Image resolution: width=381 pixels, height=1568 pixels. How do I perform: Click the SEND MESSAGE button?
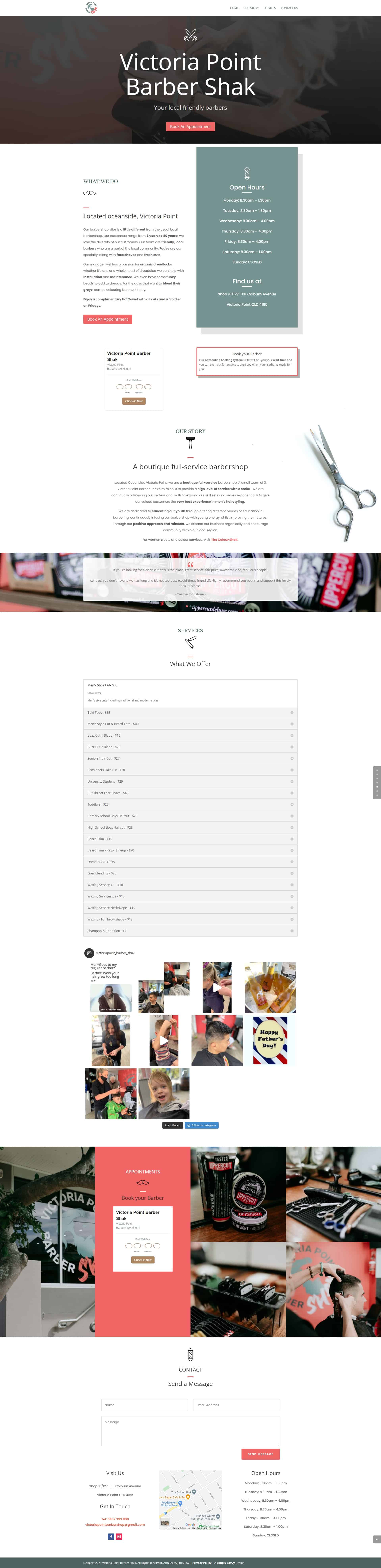(x=261, y=1454)
